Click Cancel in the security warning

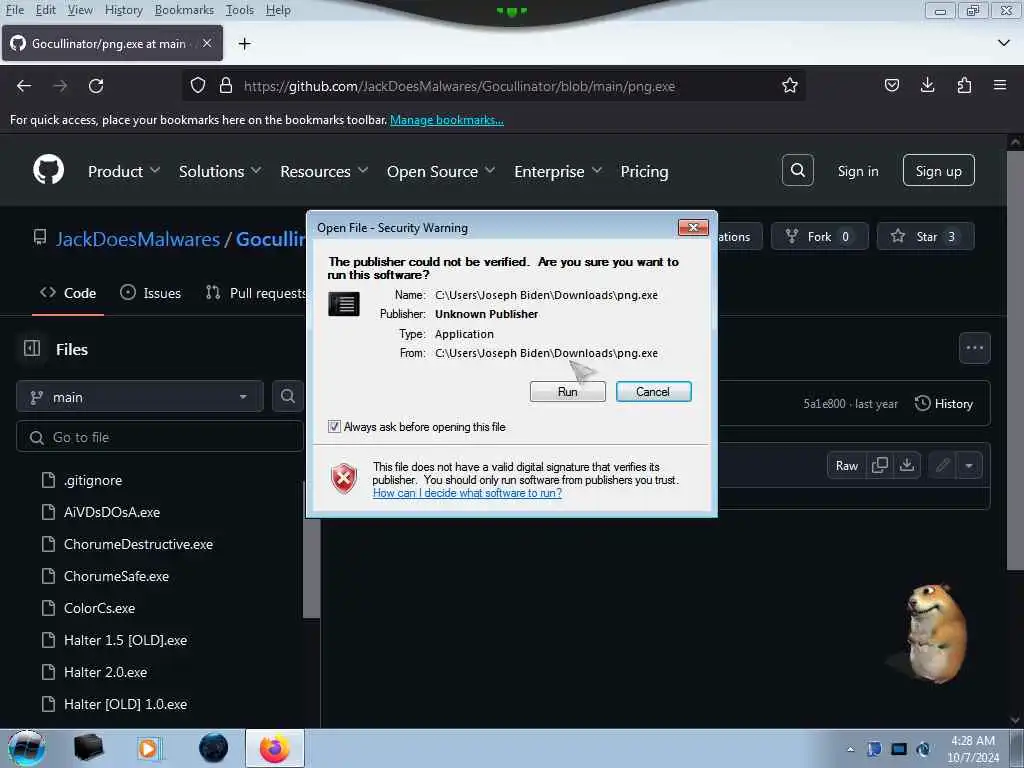[x=653, y=392]
